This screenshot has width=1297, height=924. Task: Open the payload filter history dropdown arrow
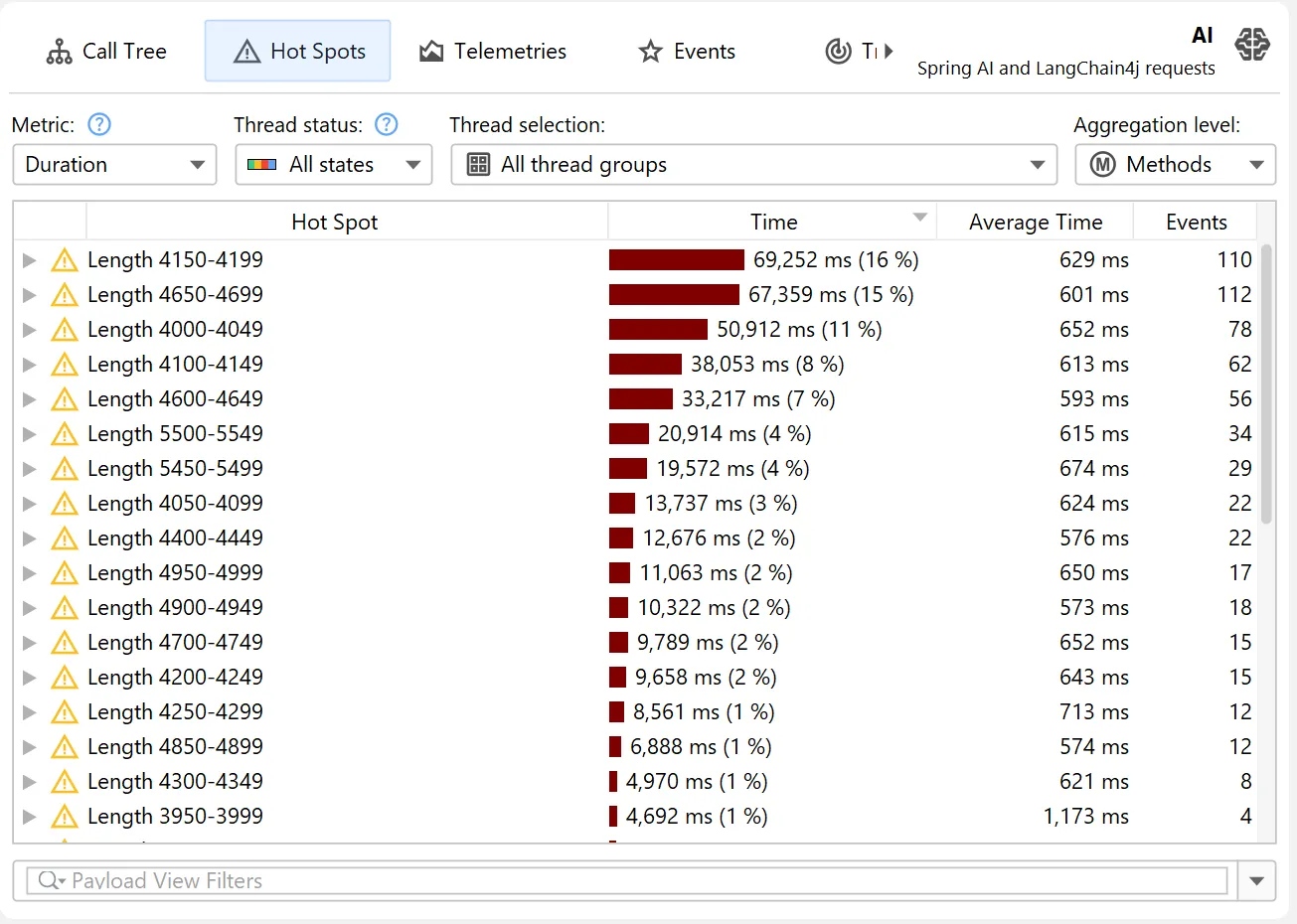(1257, 881)
